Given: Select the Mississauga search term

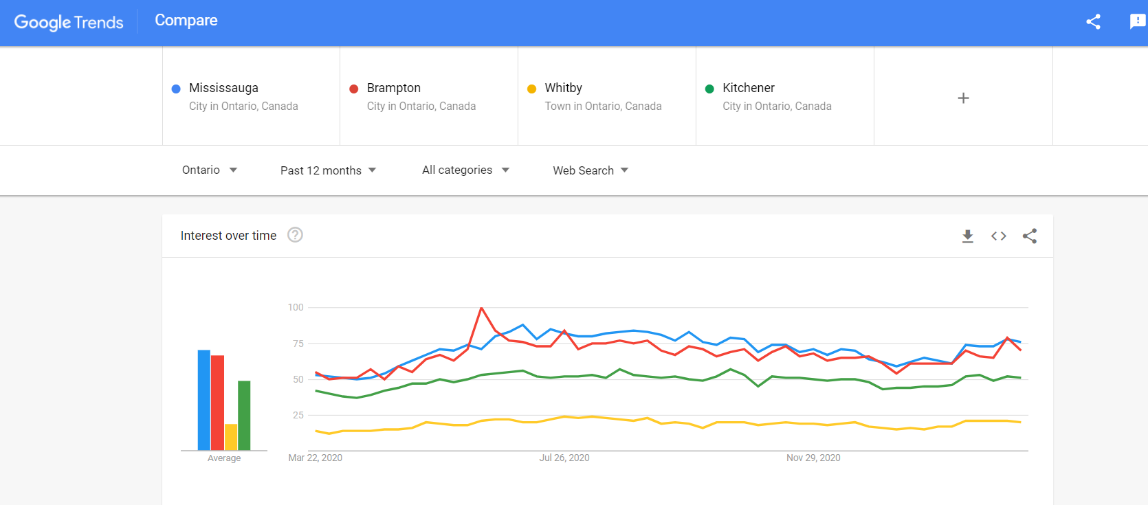Looking at the screenshot, I should (223, 88).
